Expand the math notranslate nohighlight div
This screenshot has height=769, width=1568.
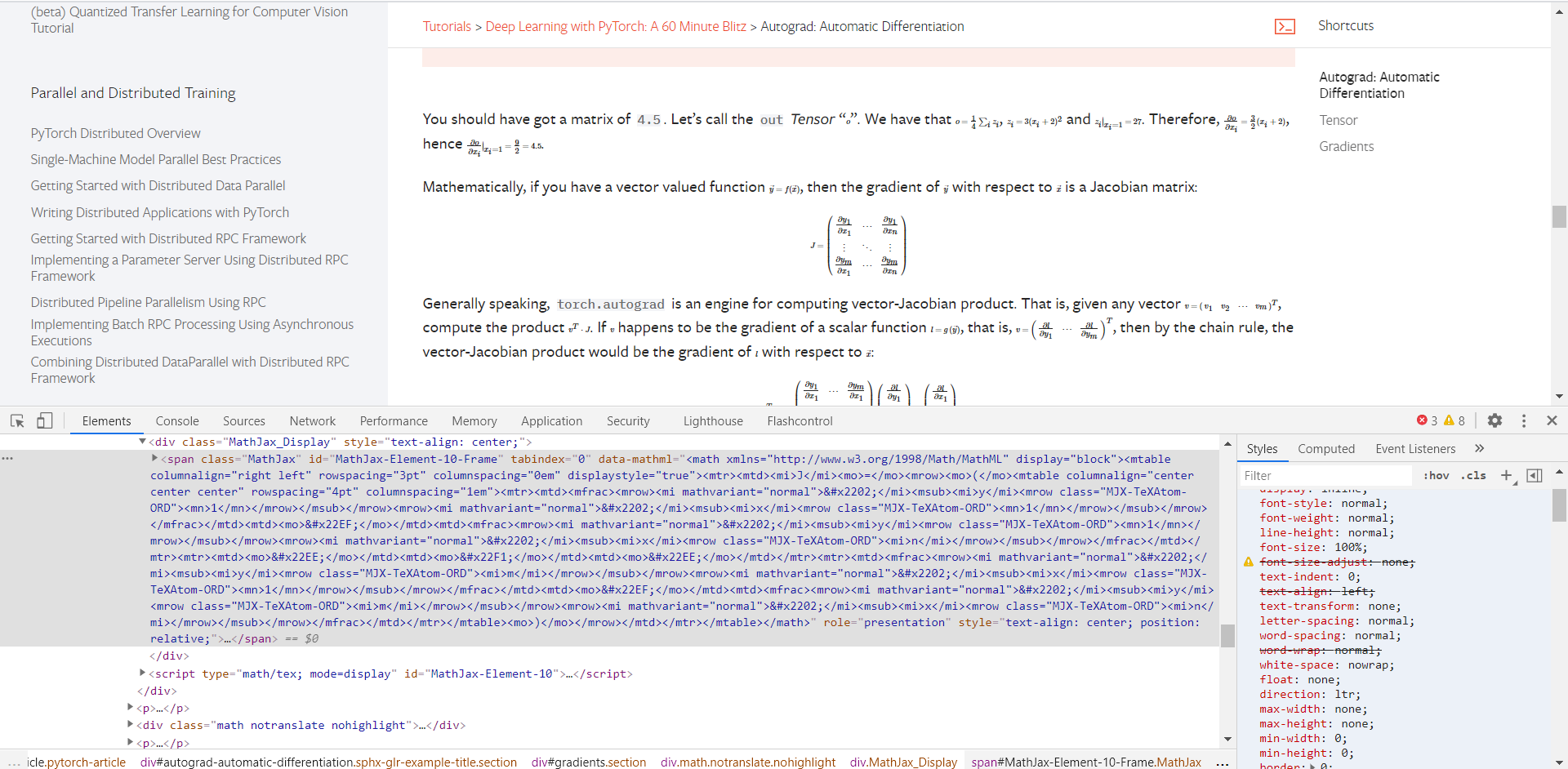[130, 725]
